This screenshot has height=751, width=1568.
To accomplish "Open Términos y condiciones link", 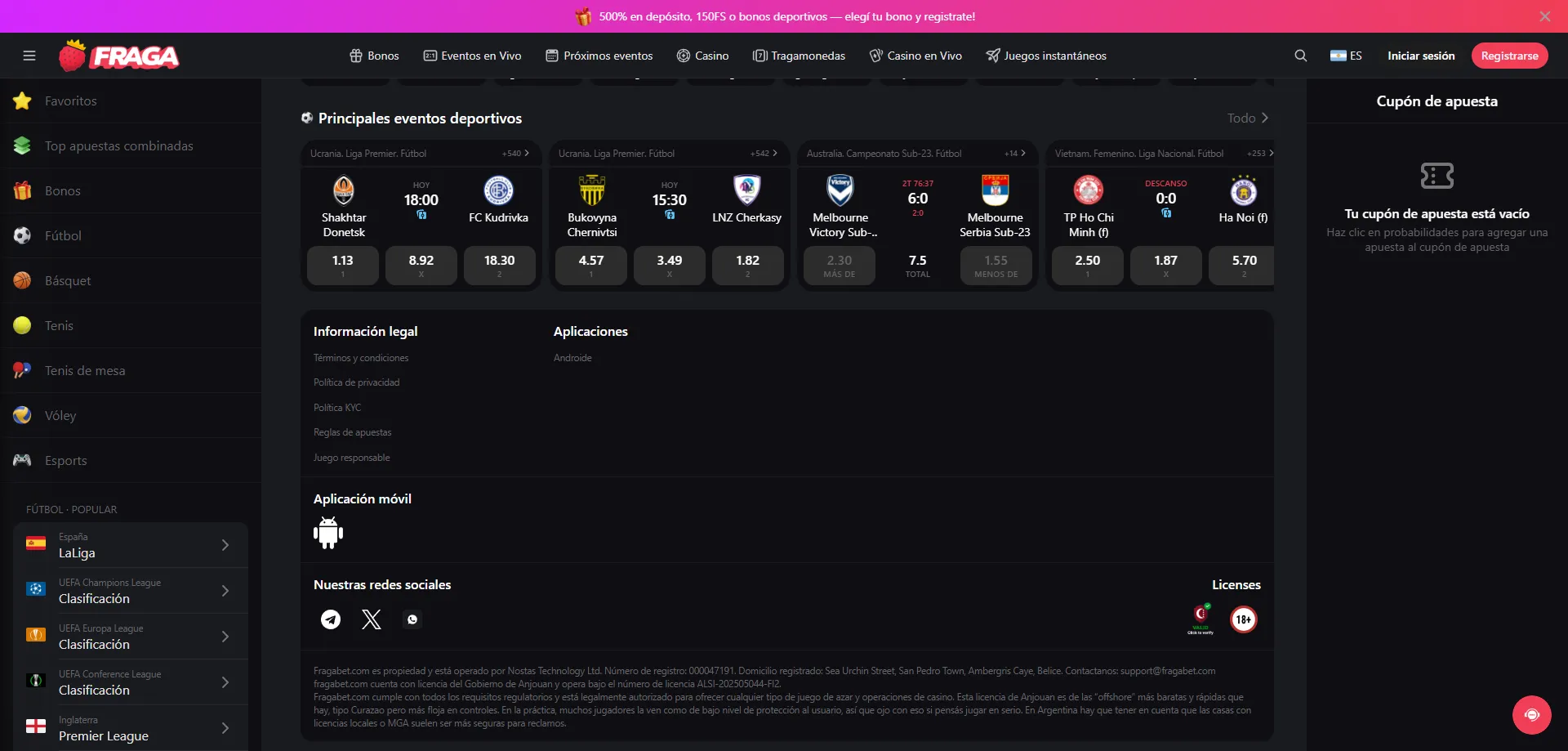I will pos(361,358).
